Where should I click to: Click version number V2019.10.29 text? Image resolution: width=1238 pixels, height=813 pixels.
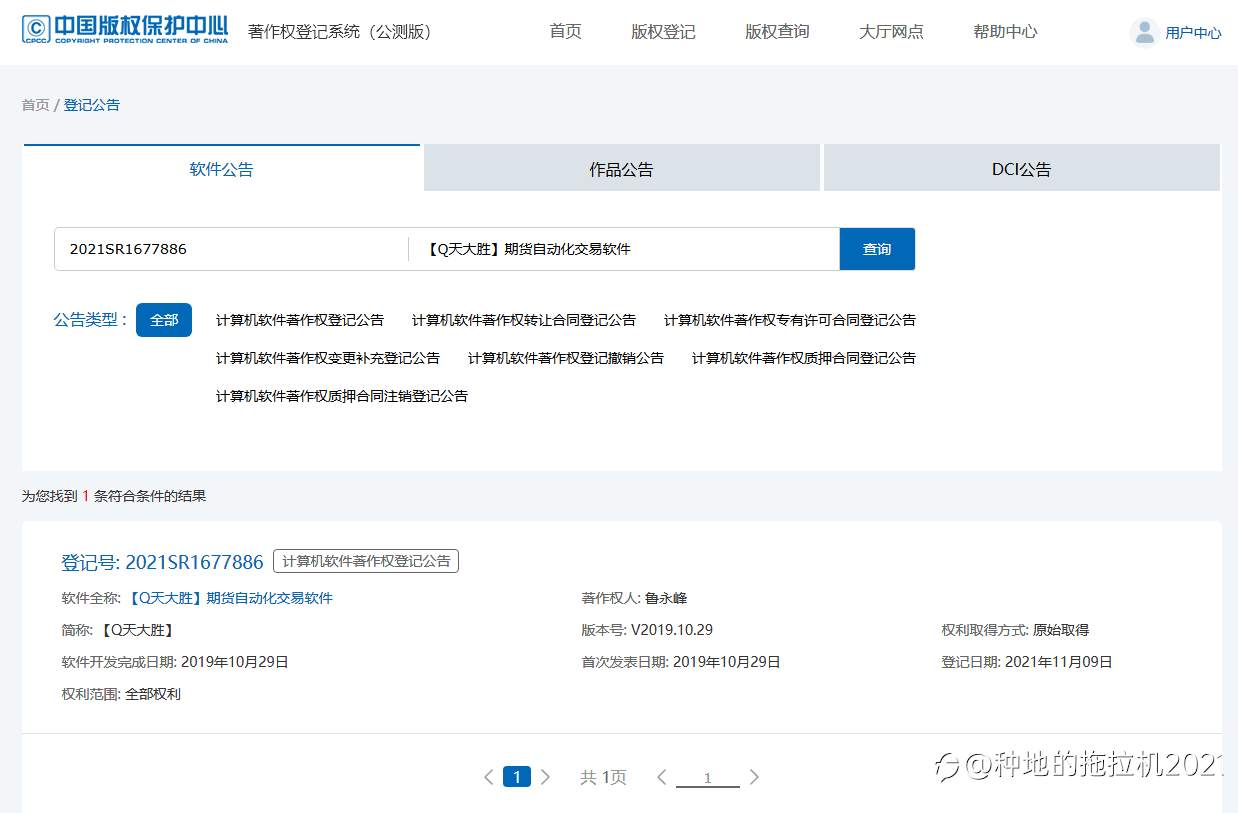tap(672, 630)
